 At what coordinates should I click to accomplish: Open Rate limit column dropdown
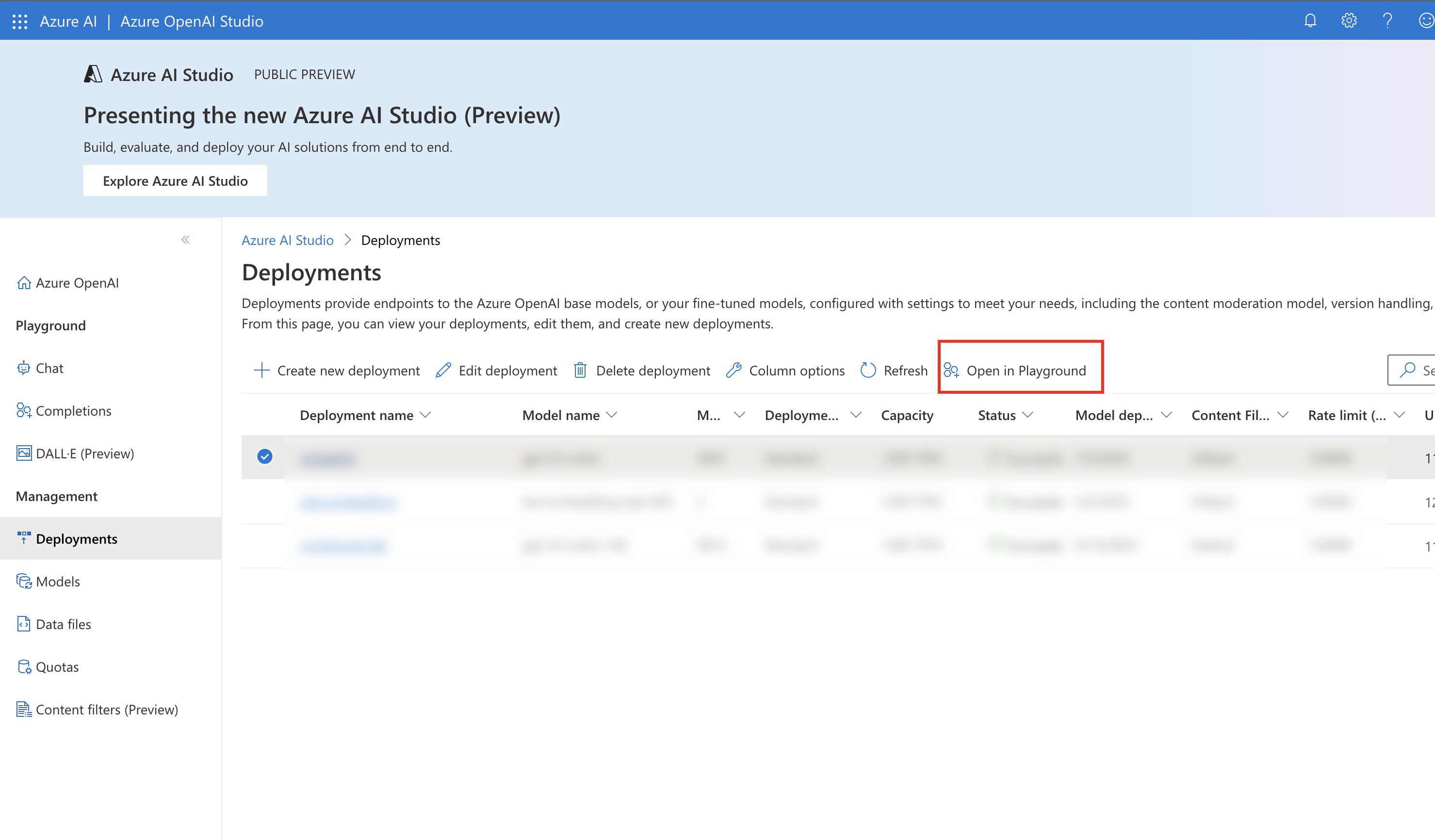click(x=1399, y=415)
